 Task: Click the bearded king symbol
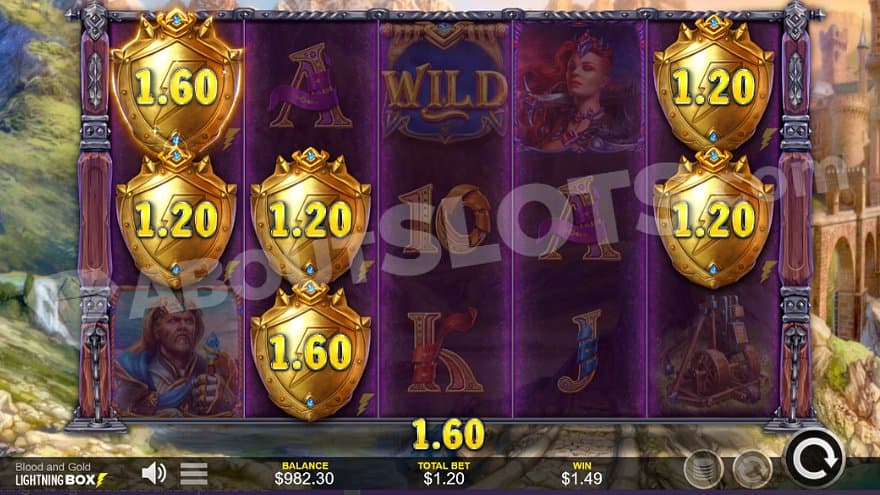click(177, 352)
